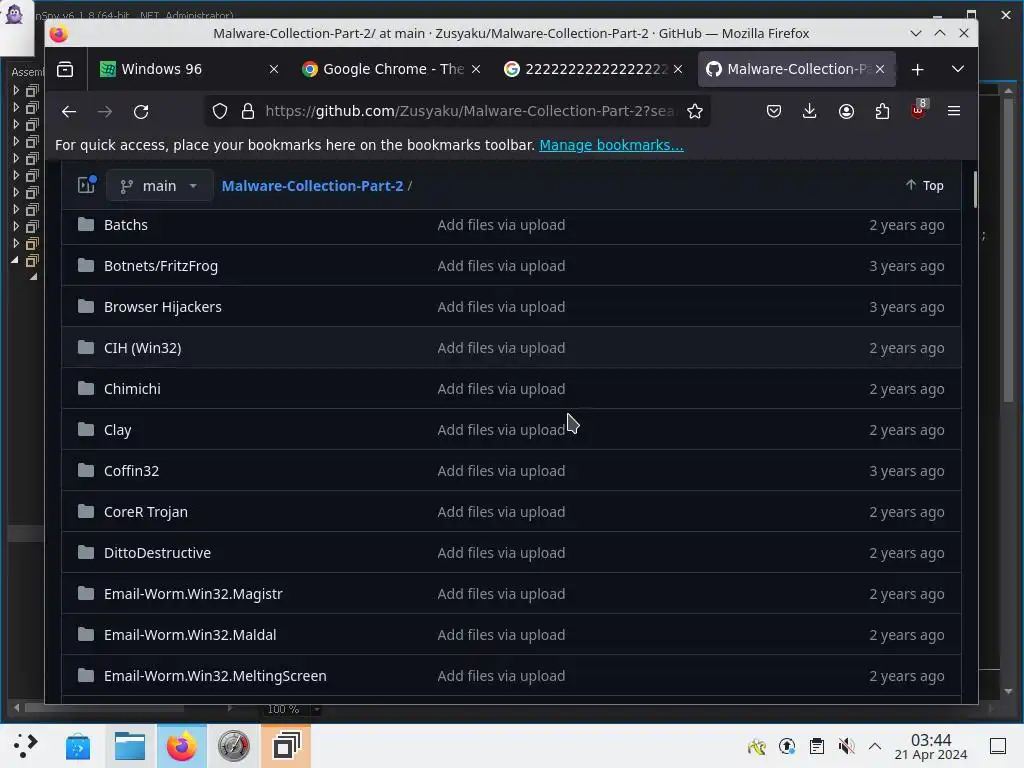The height and width of the screenshot is (768, 1024).
Task: Open the Firefox hamburger menu
Action: [x=953, y=112]
